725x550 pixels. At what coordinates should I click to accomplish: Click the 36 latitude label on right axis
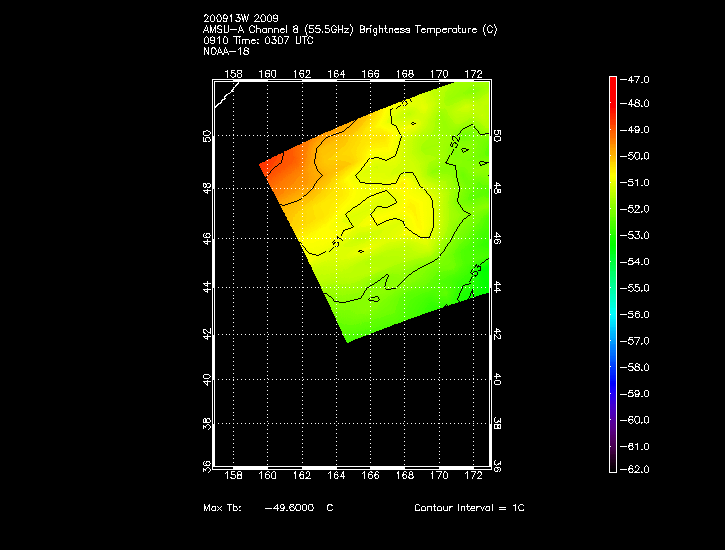coord(498,466)
